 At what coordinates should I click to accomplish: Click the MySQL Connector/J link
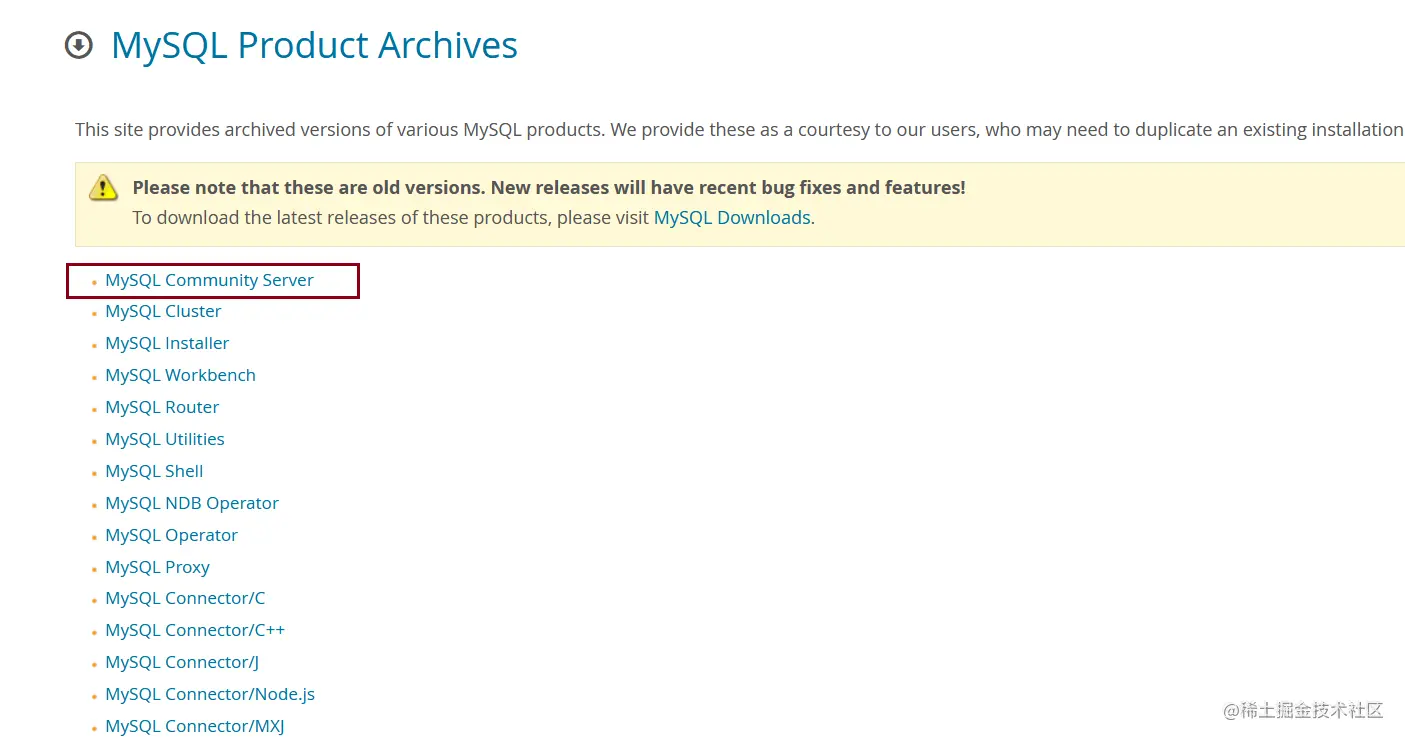tap(182, 663)
